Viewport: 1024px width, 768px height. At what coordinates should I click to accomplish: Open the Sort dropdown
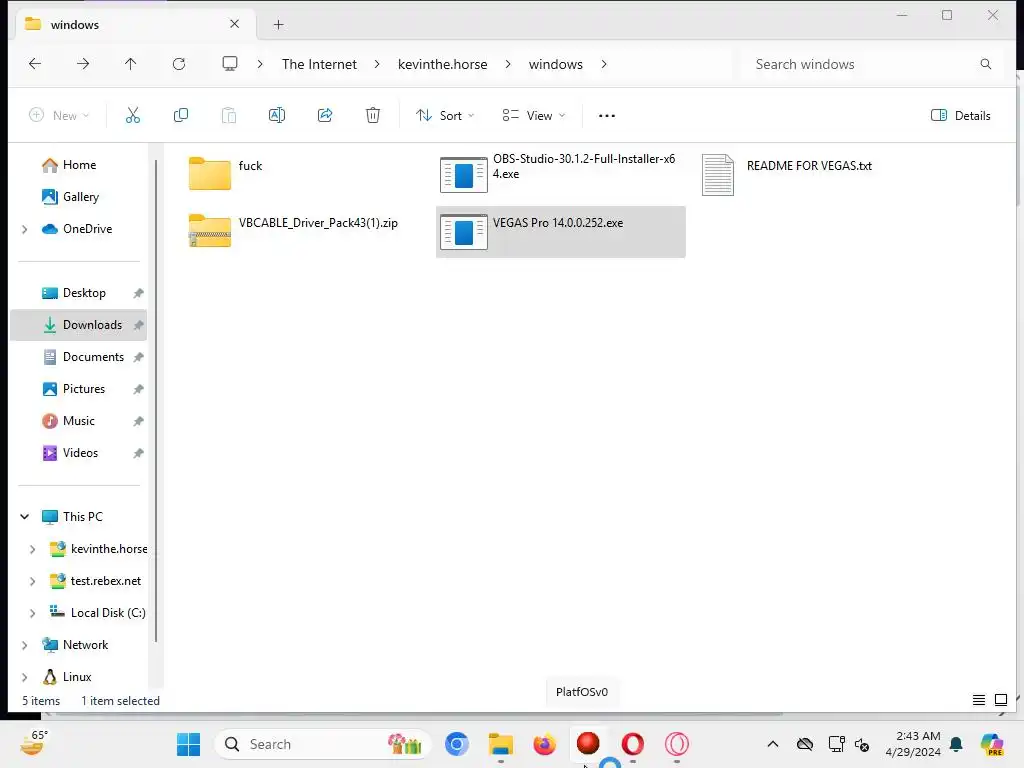point(445,116)
